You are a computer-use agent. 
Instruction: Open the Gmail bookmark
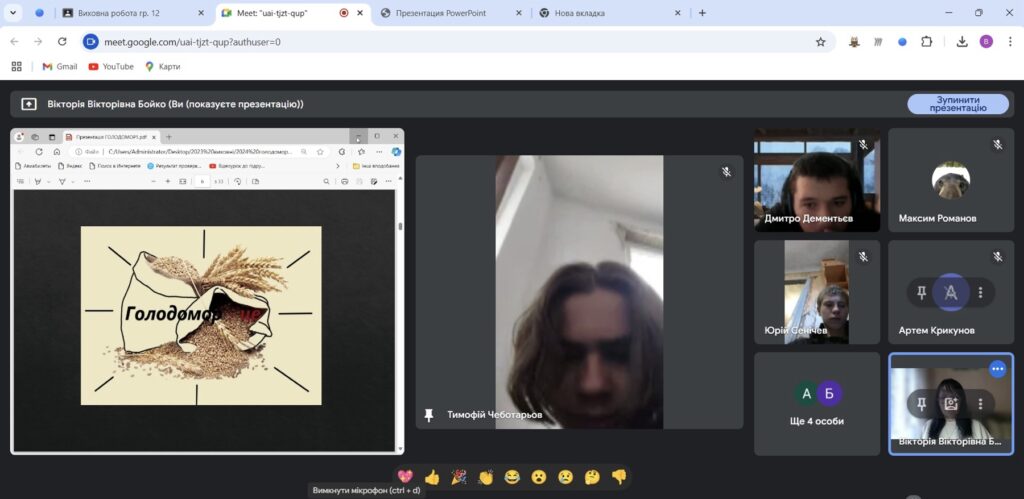(59, 66)
